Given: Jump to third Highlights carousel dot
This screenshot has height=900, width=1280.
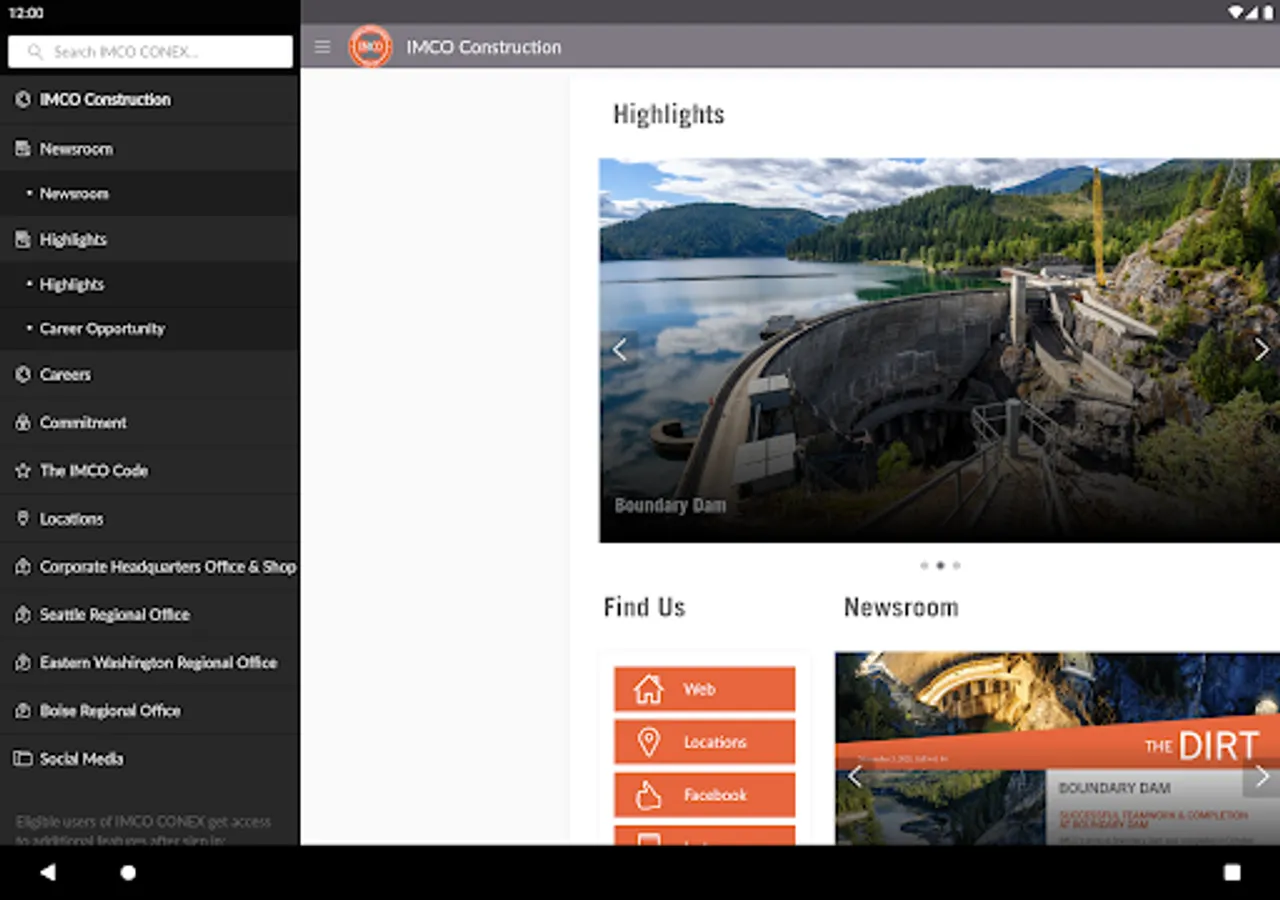Looking at the screenshot, I should (956, 566).
